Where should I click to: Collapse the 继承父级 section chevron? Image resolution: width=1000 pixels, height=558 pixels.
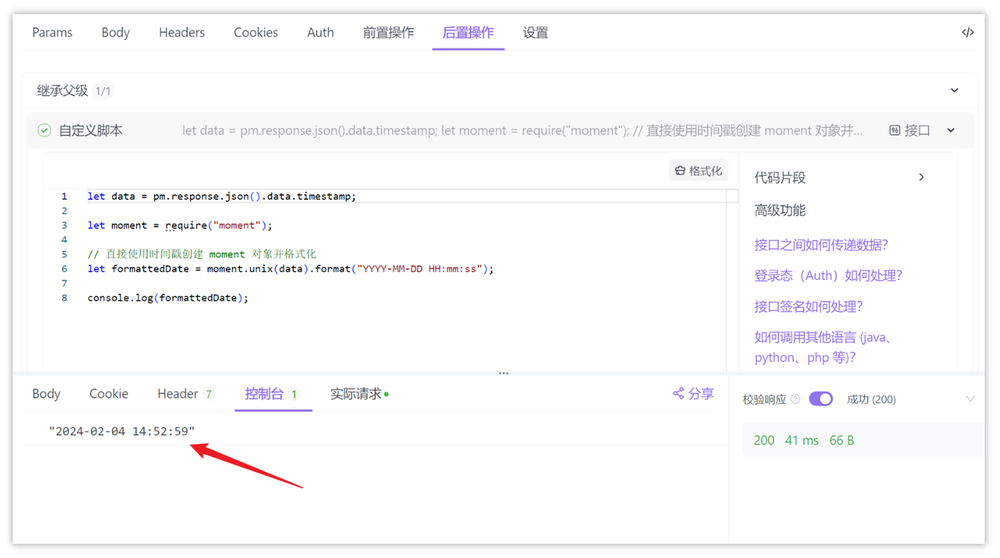coord(954,91)
